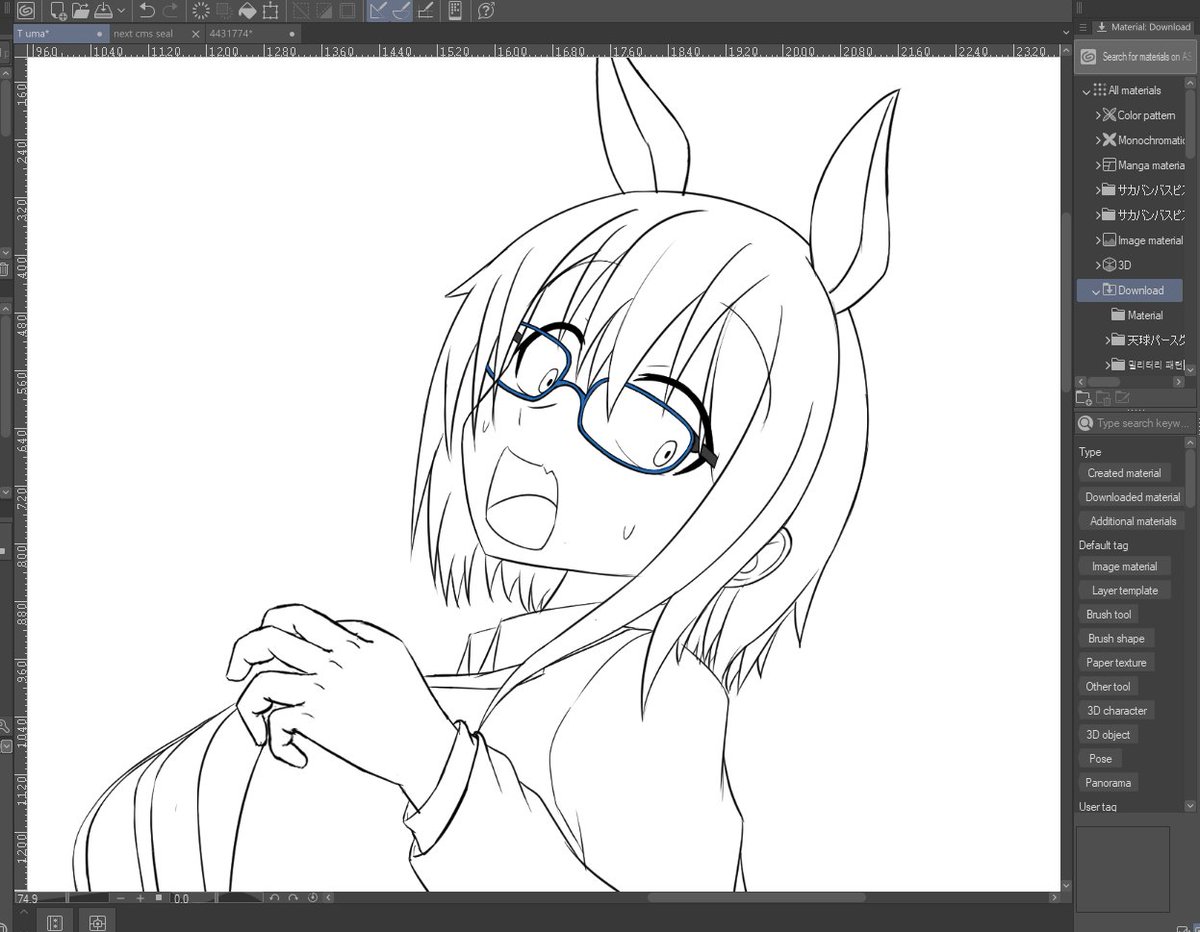This screenshot has height=932, width=1200.
Task: Toggle the Layer template tag filter
Action: 1124,591
